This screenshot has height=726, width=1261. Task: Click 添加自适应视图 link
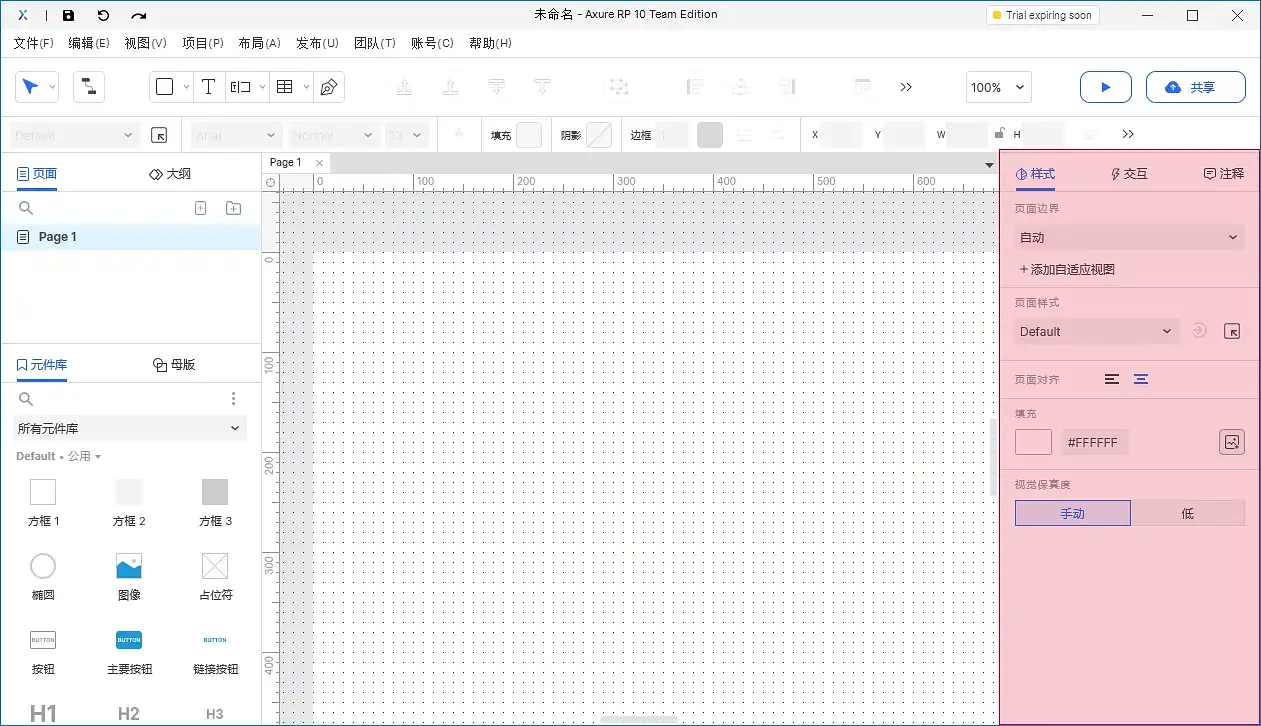click(x=1067, y=269)
